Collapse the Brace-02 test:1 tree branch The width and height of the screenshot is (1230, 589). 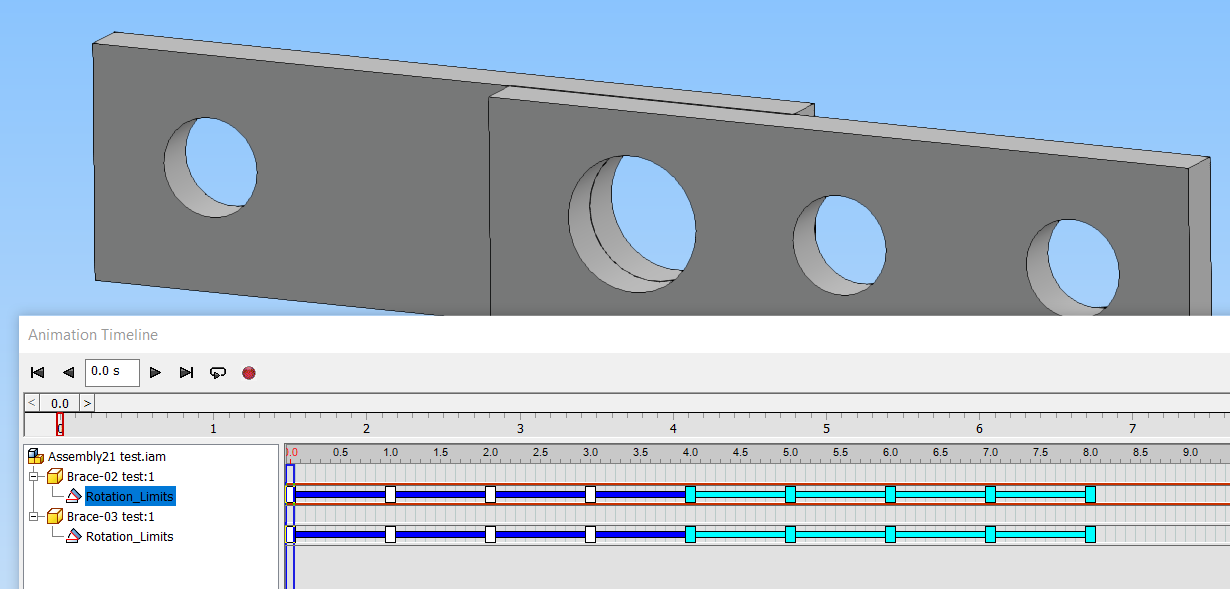click(33, 476)
